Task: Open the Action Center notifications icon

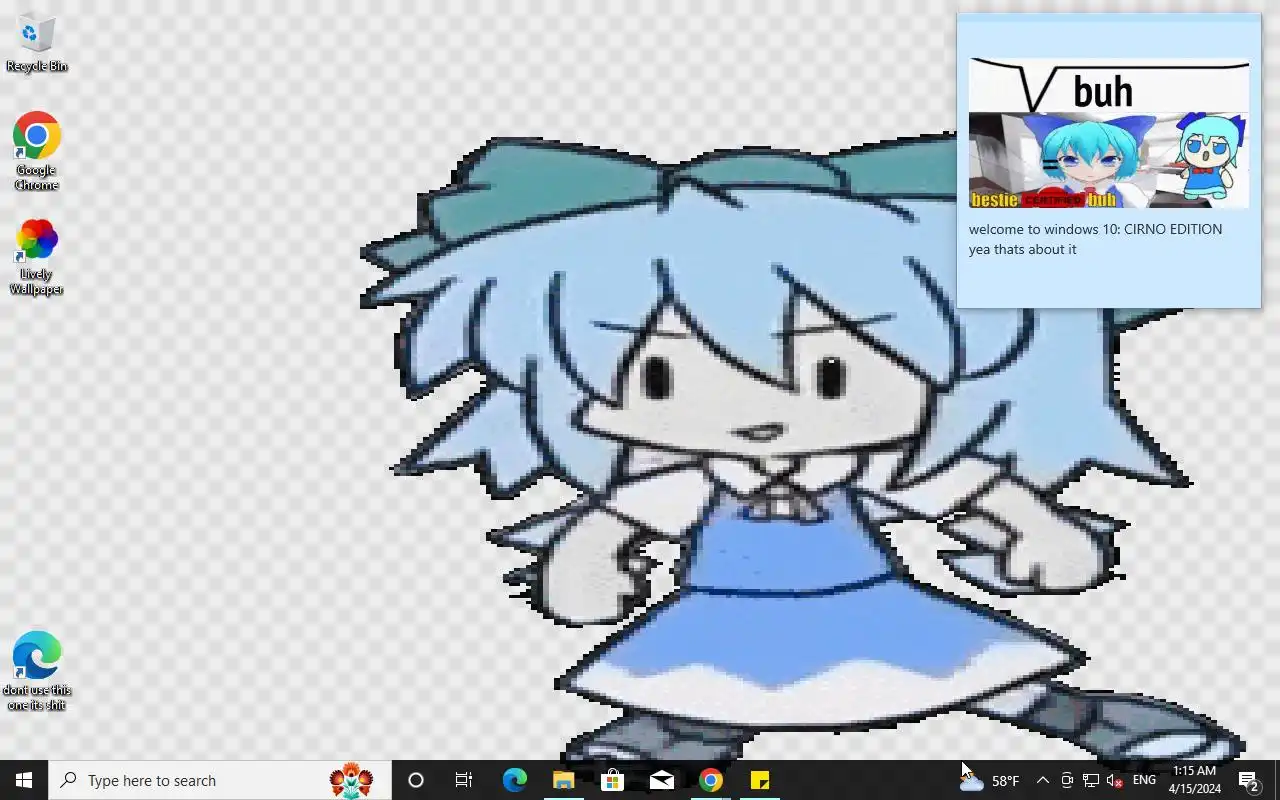Action: (1249, 780)
